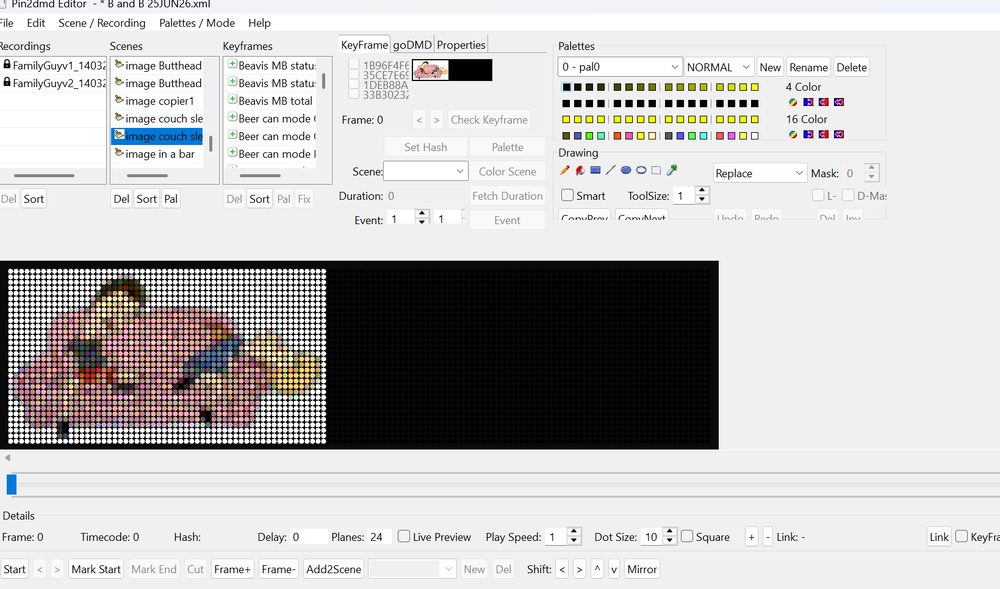Select the dashed rectangle selection tool
The width and height of the screenshot is (1000, 589).
point(656,170)
